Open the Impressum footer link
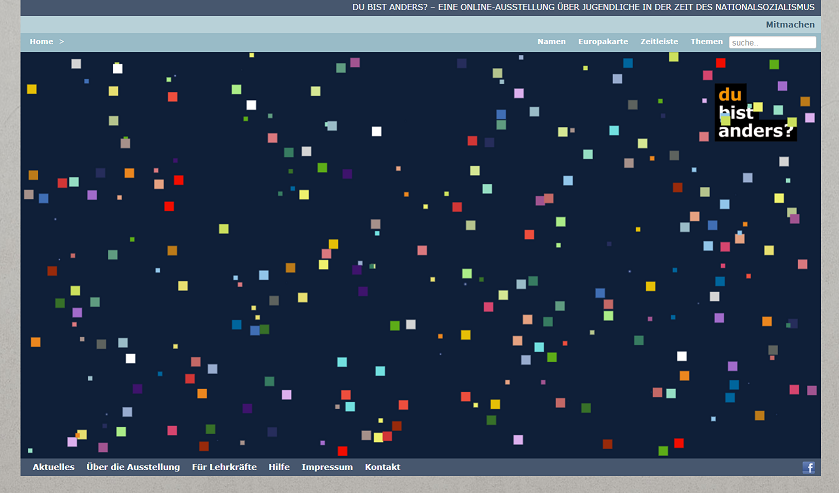Image resolution: width=839 pixels, height=493 pixels. (x=327, y=467)
